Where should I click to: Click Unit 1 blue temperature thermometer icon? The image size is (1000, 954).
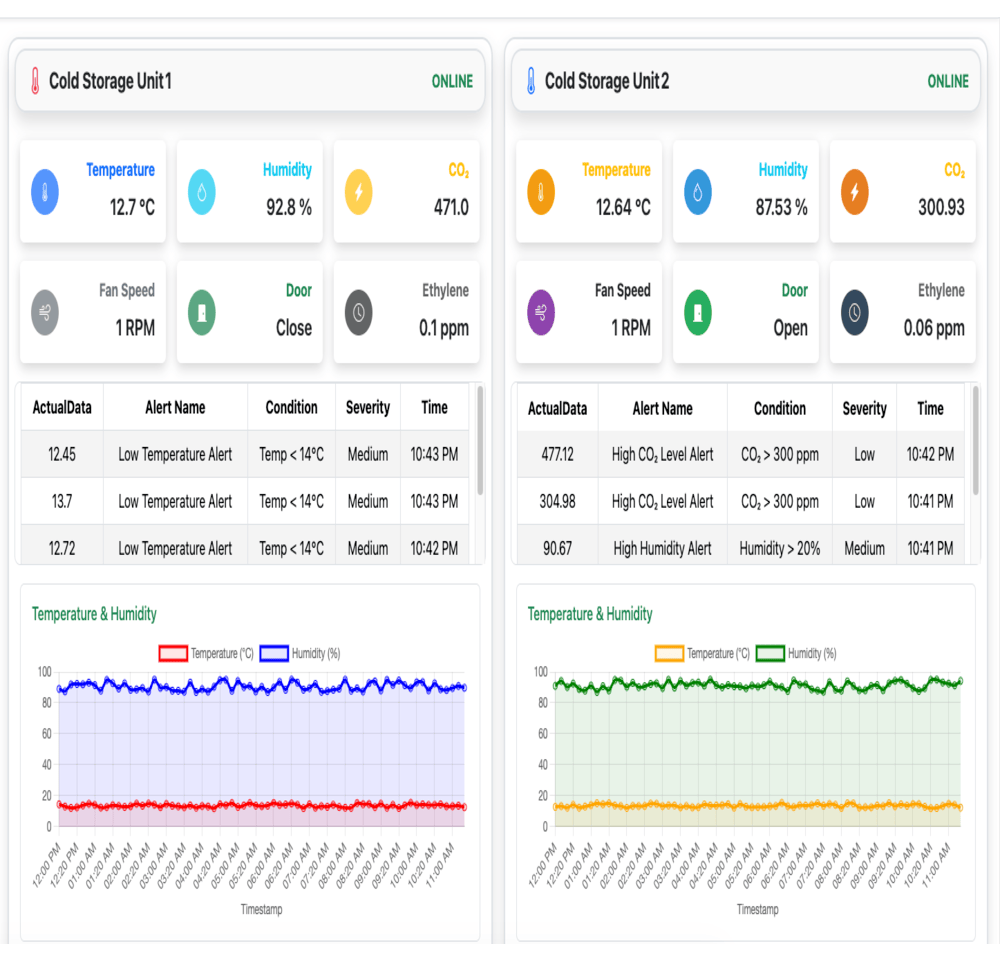click(45, 192)
